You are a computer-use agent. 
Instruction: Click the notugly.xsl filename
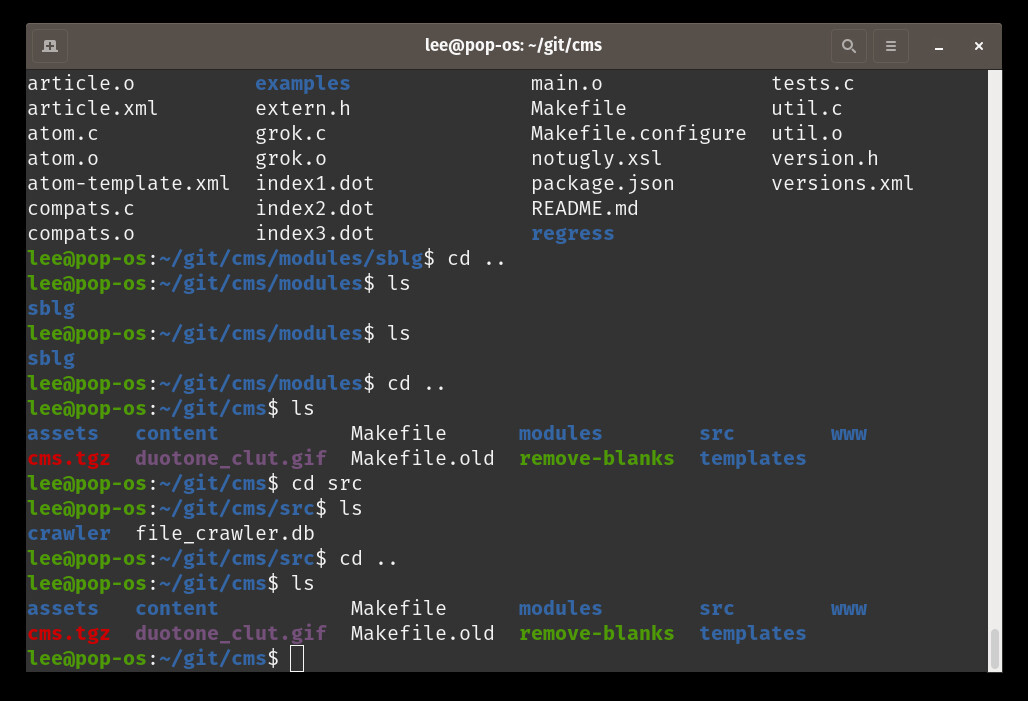pos(596,158)
